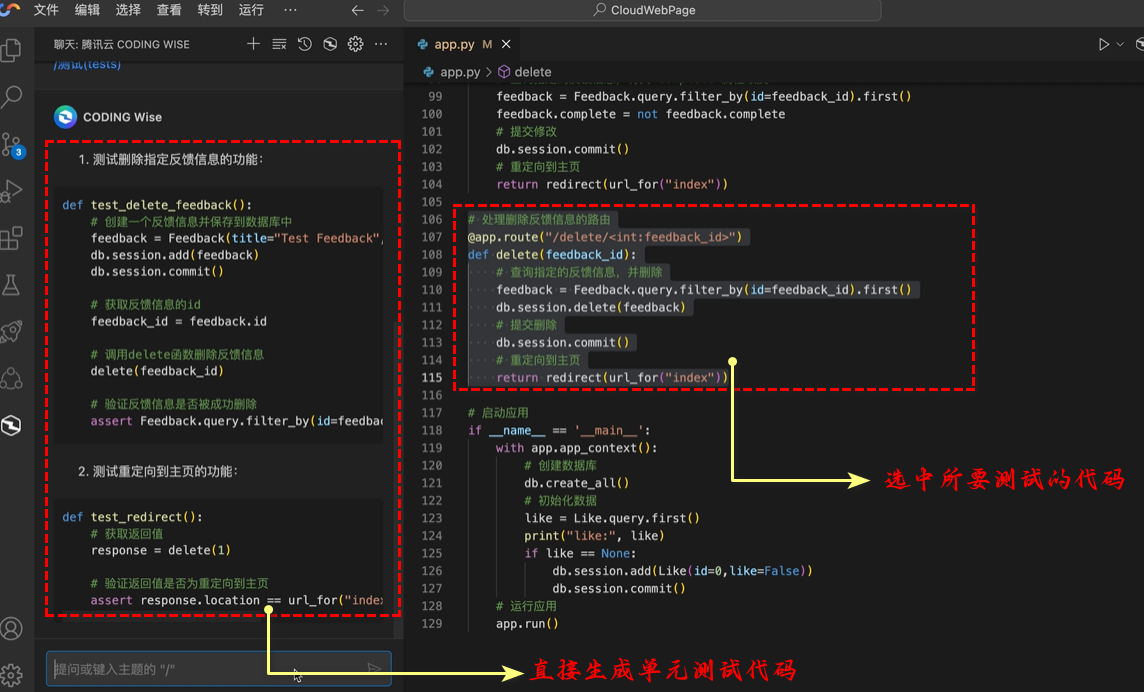This screenshot has width=1144, height=692.
Task: Open the 文件 menu
Action: point(46,9)
